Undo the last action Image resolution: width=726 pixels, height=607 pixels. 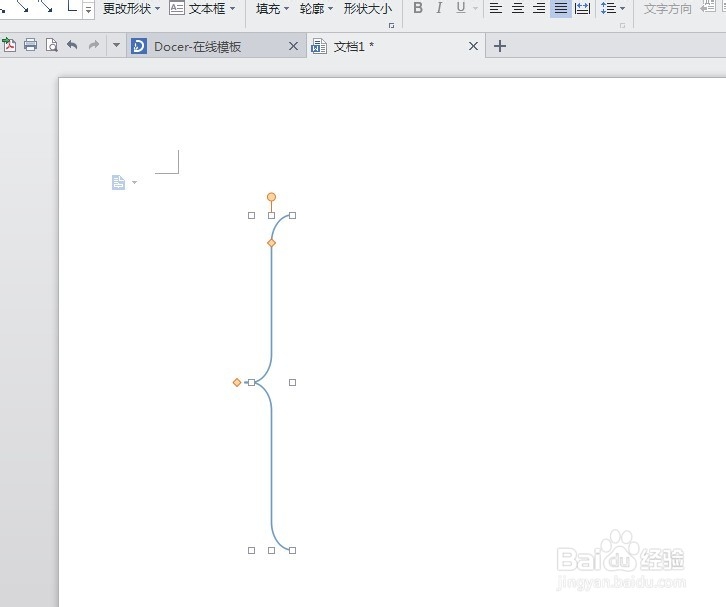click(x=72, y=45)
